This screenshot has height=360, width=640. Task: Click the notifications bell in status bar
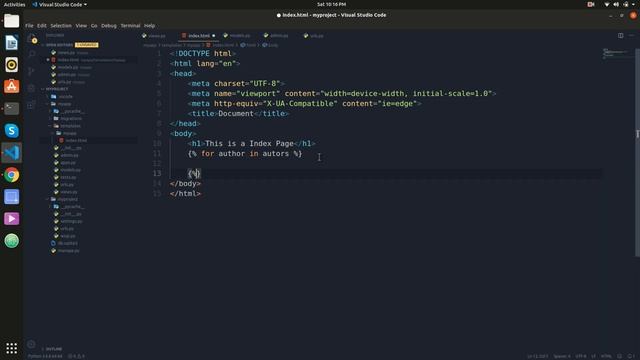(x=632, y=356)
